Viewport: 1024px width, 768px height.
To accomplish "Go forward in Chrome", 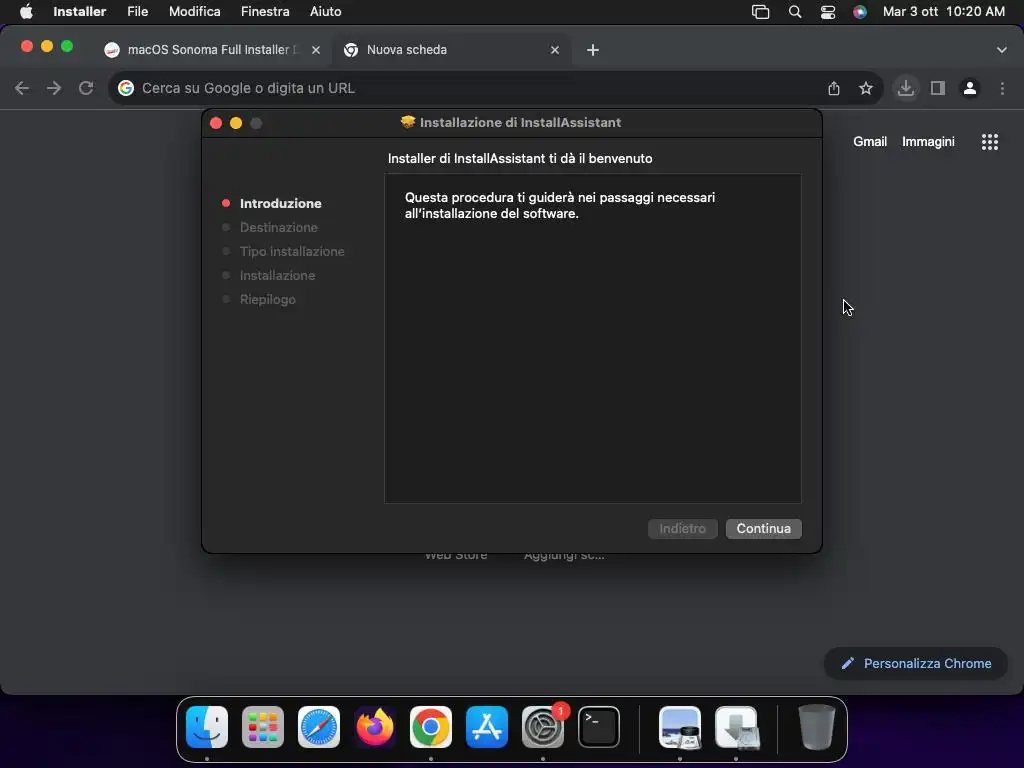I will click(54, 88).
